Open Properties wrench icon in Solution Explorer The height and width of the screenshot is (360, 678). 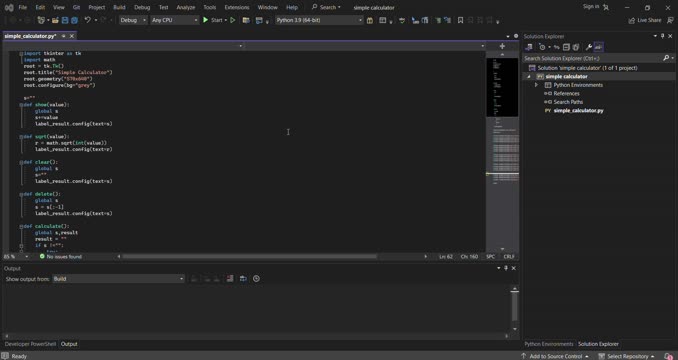coord(588,47)
